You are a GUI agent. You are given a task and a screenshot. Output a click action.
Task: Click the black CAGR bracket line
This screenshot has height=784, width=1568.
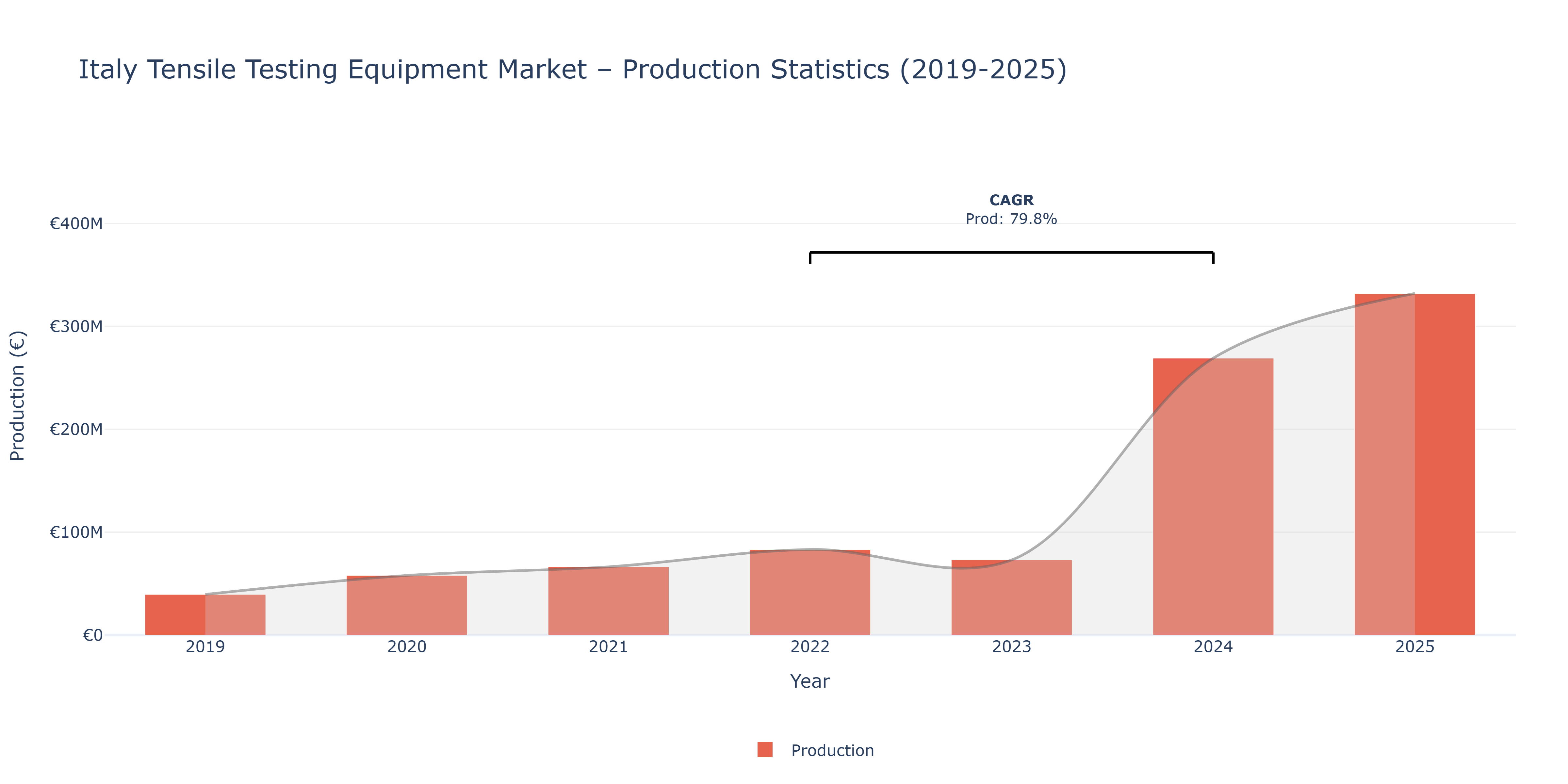point(1011,252)
